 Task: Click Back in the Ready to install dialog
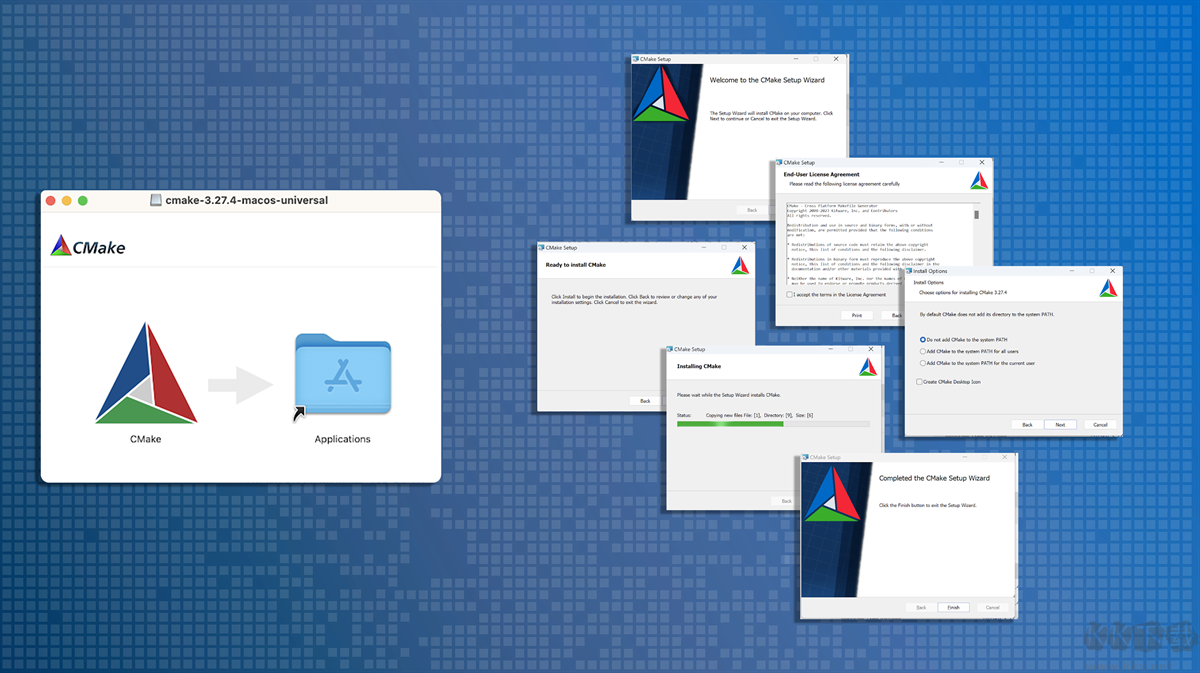645,400
